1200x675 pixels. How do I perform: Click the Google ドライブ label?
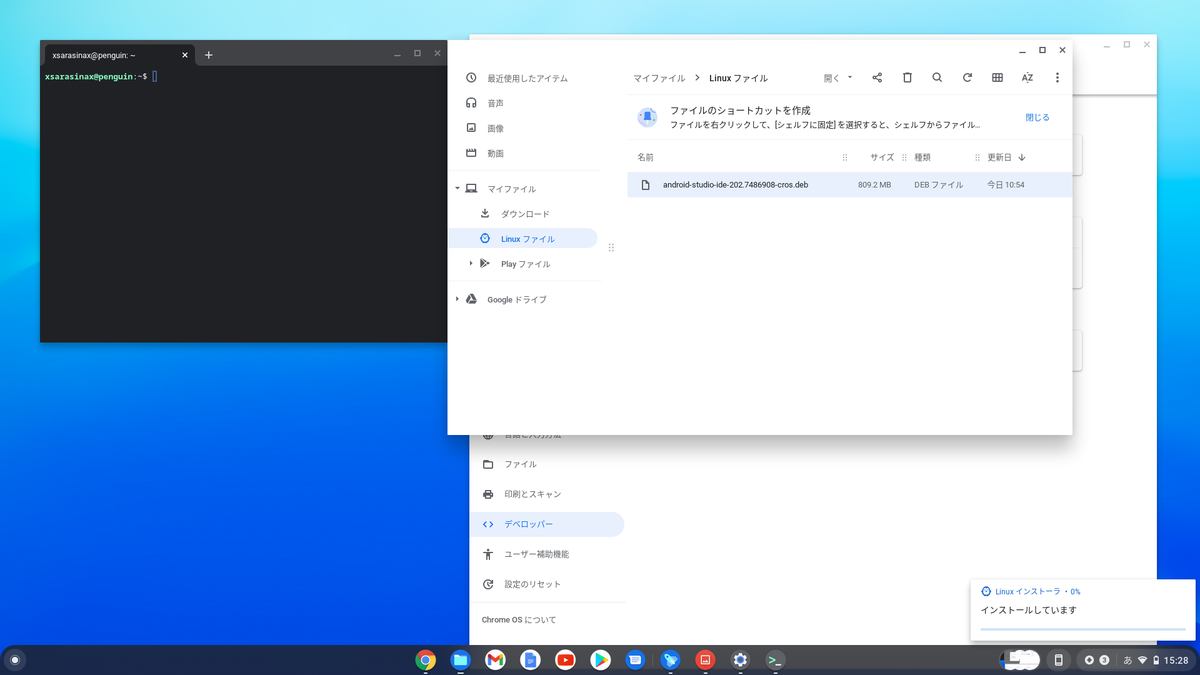(x=517, y=299)
